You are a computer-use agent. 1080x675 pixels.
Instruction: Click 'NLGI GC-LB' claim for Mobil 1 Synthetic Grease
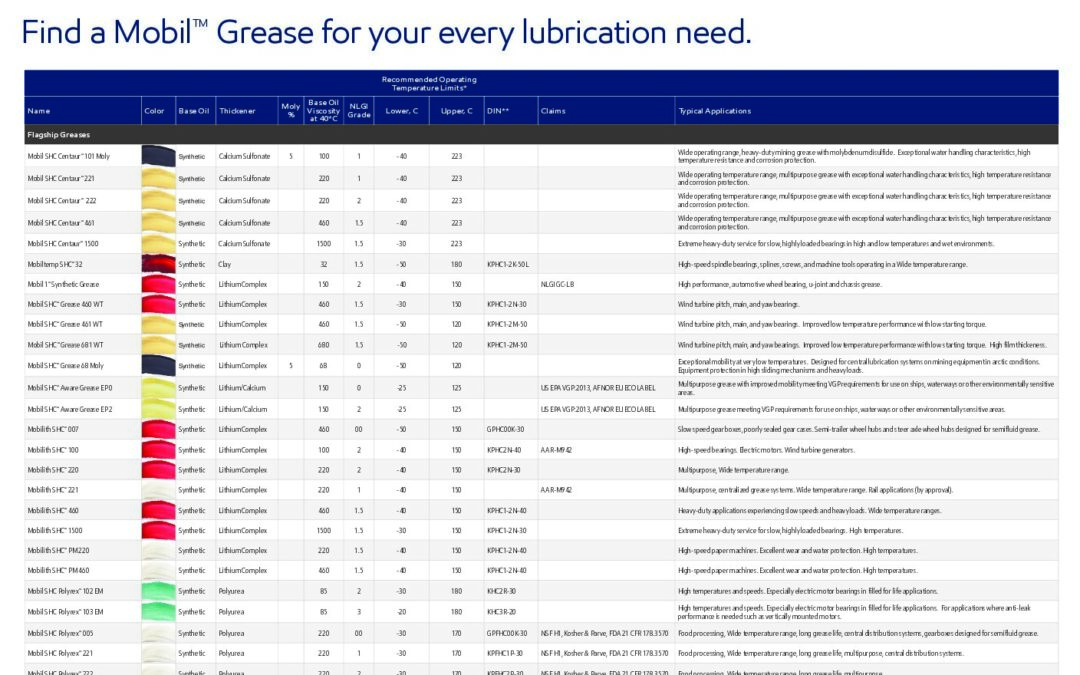point(557,284)
